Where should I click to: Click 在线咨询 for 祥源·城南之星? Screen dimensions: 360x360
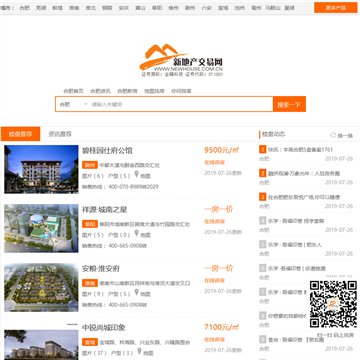214,221
